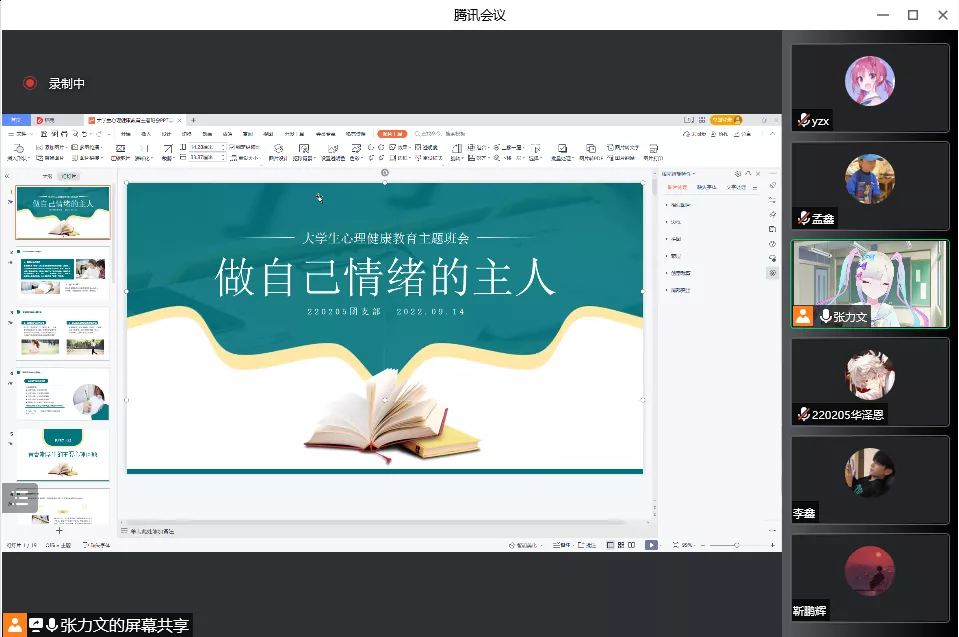The height and width of the screenshot is (637, 959).
Task: Click the crop picture tool icon
Action: pyautogui.click(x=119, y=147)
